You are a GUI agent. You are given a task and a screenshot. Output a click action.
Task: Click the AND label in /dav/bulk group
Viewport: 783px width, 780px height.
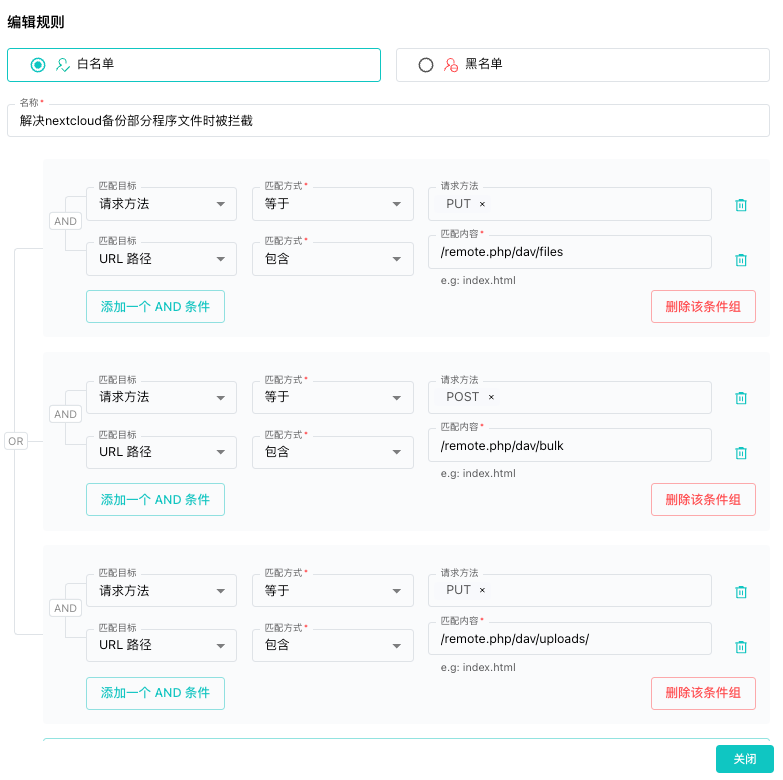[x=65, y=414]
